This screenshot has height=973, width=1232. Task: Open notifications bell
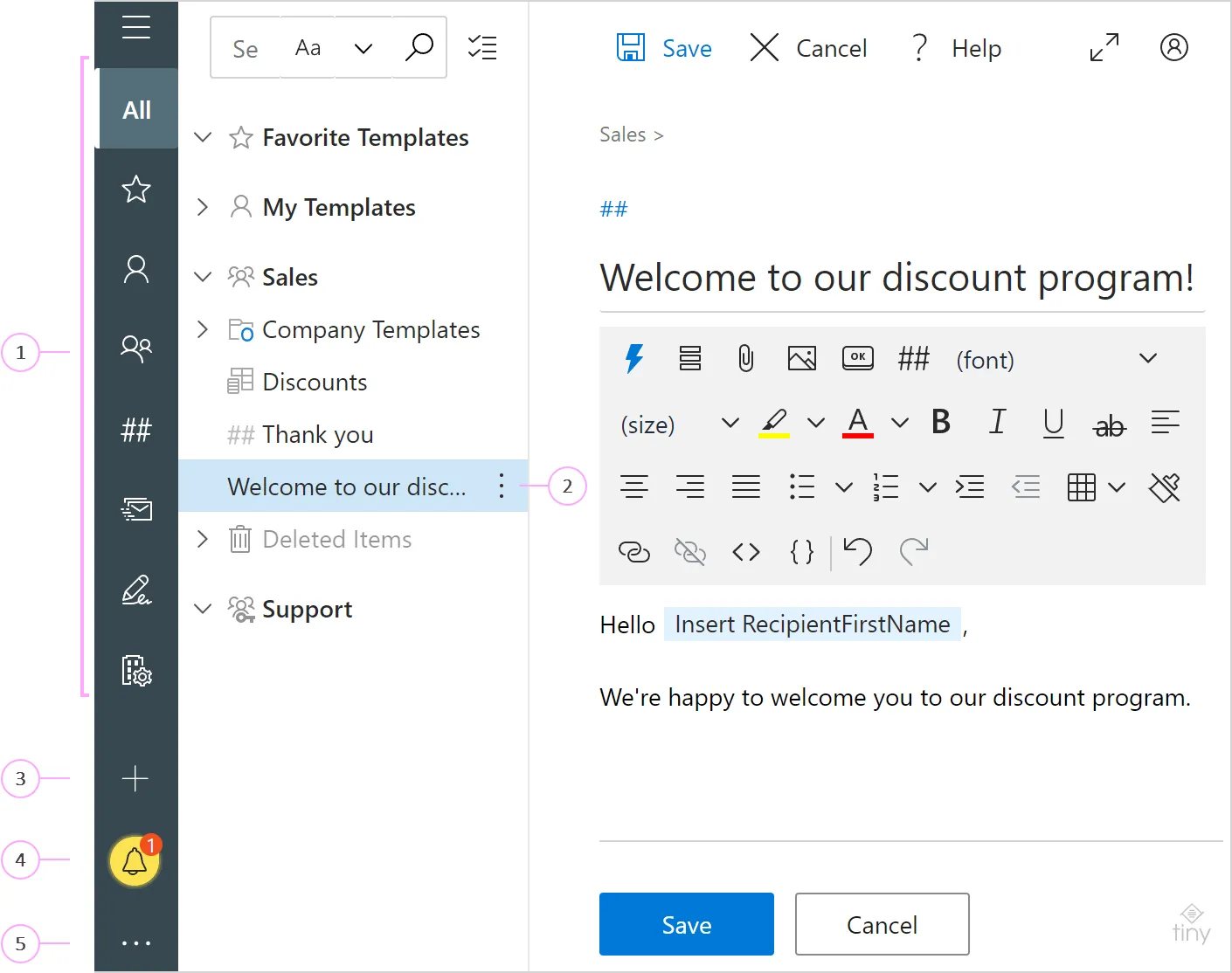tap(135, 860)
